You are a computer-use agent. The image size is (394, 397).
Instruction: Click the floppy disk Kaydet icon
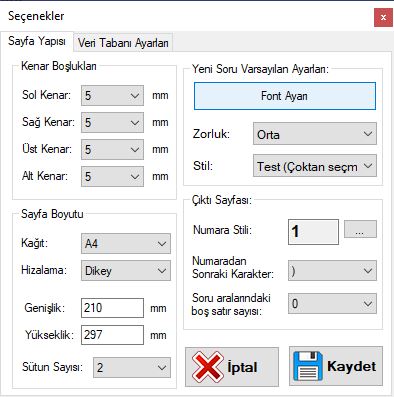[308, 366]
